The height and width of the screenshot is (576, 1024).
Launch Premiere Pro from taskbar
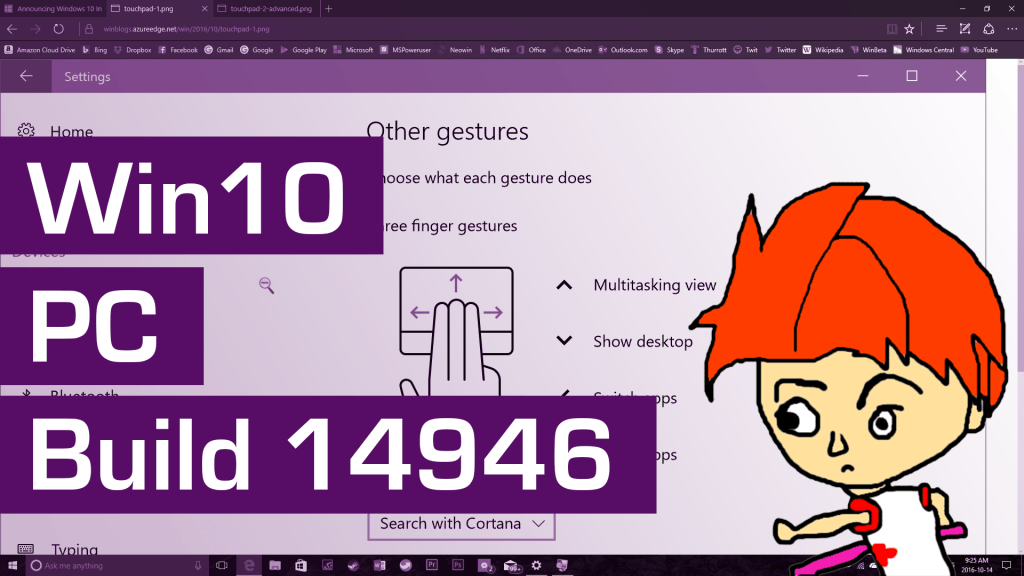pos(432,566)
